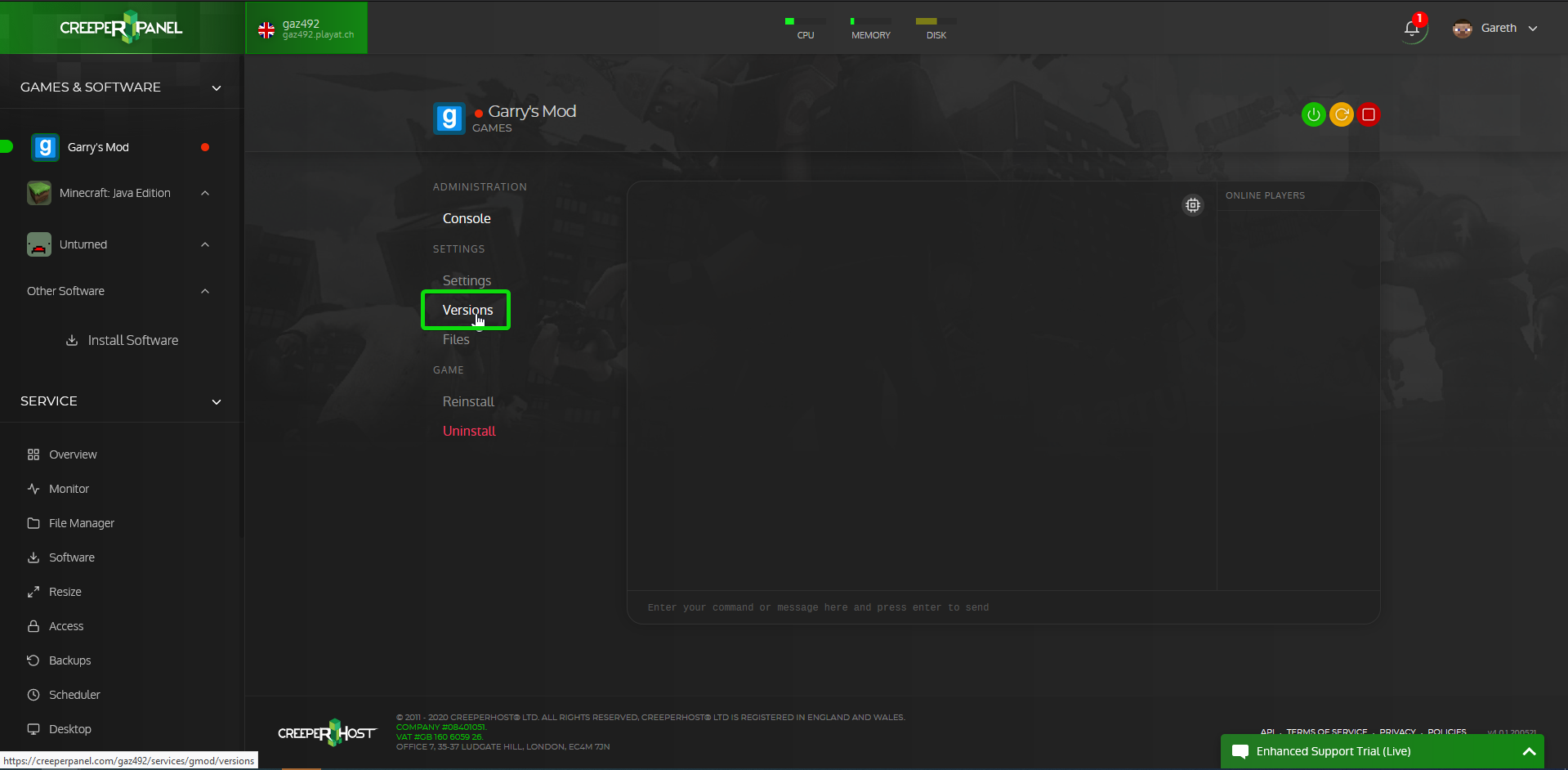Open the Console menu item

(x=467, y=218)
